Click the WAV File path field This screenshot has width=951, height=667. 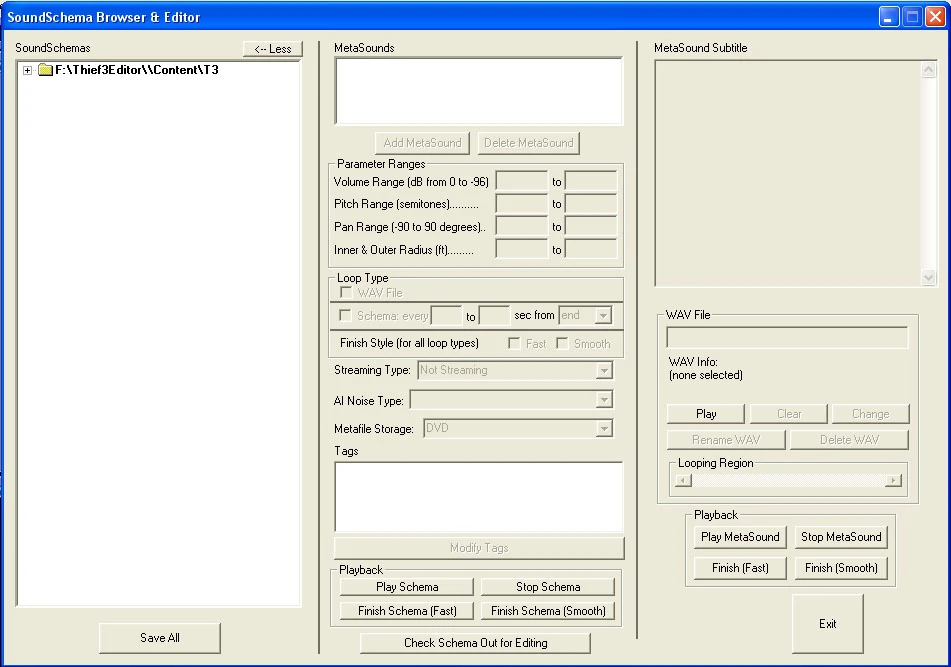[787, 338]
